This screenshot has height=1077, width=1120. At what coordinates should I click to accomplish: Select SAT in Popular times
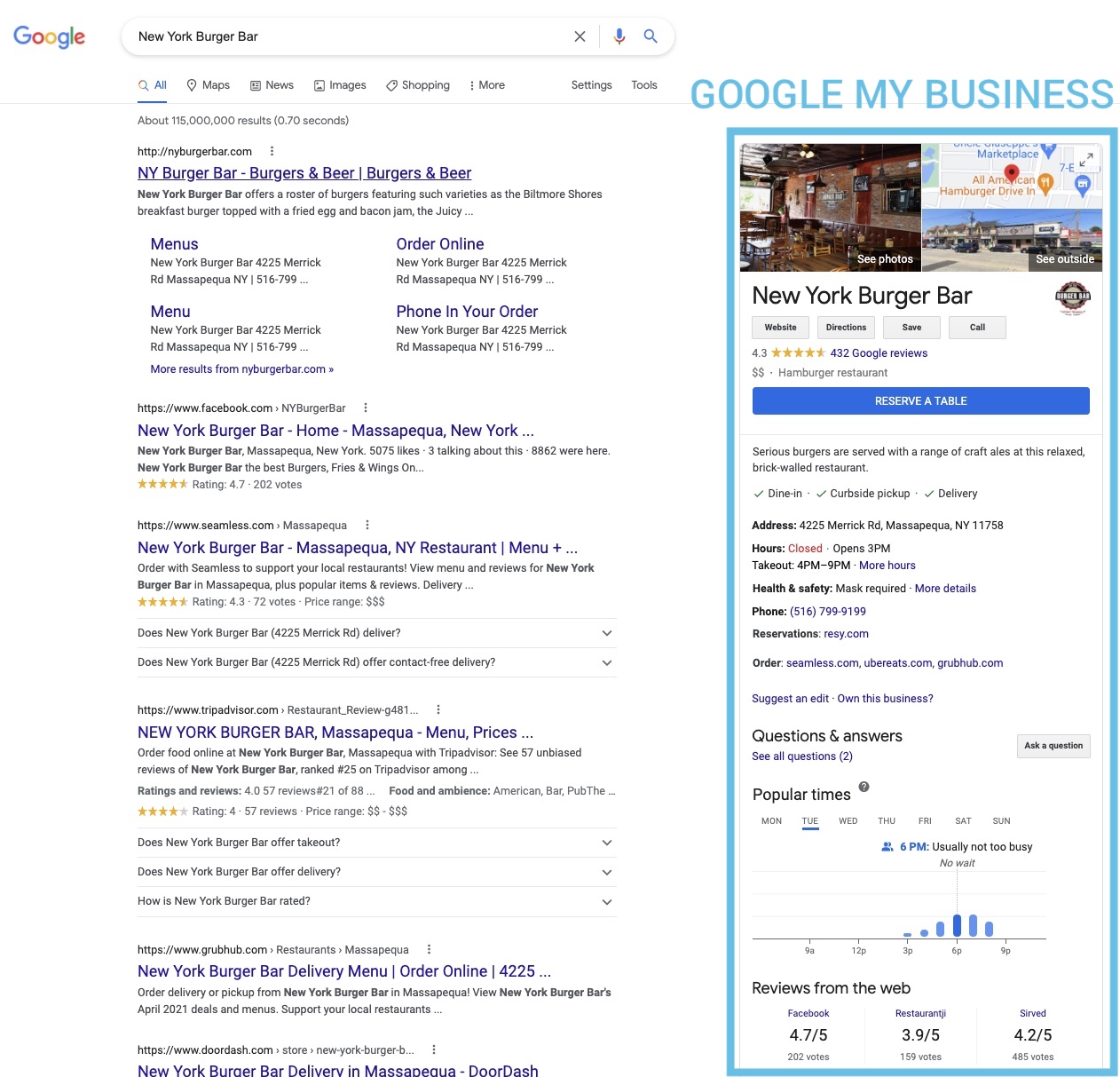pos(963,821)
